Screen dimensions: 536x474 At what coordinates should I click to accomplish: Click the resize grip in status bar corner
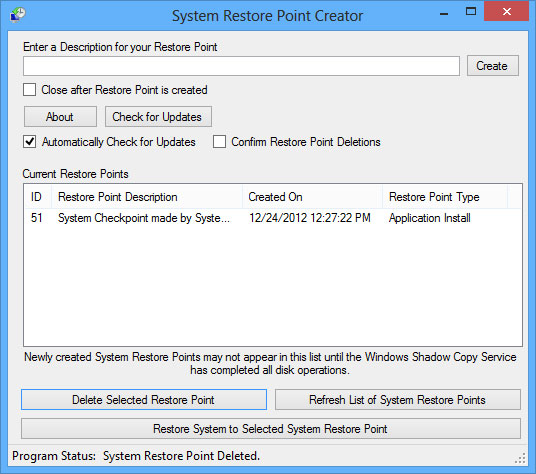[520, 458]
